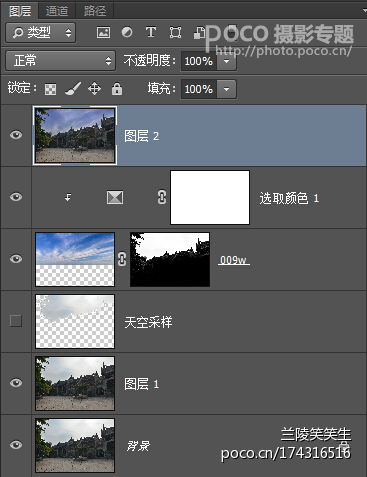
Task: Select the 背景 layer thumbnail
Action: (75, 445)
